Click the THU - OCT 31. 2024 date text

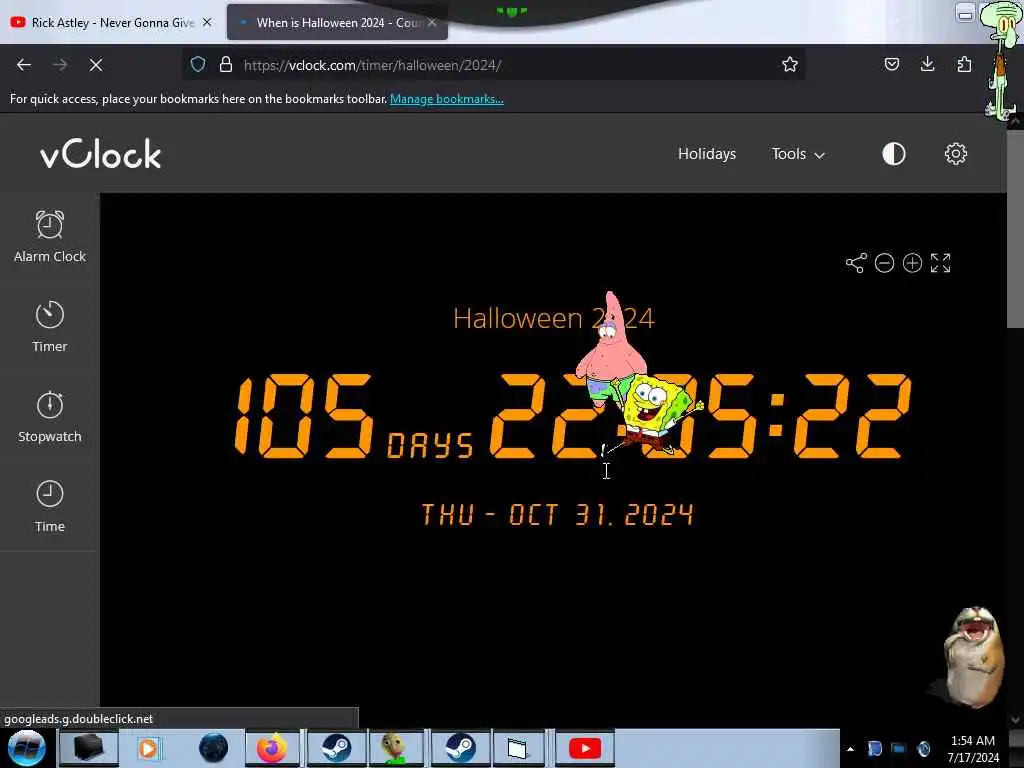pyautogui.click(x=557, y=515)
